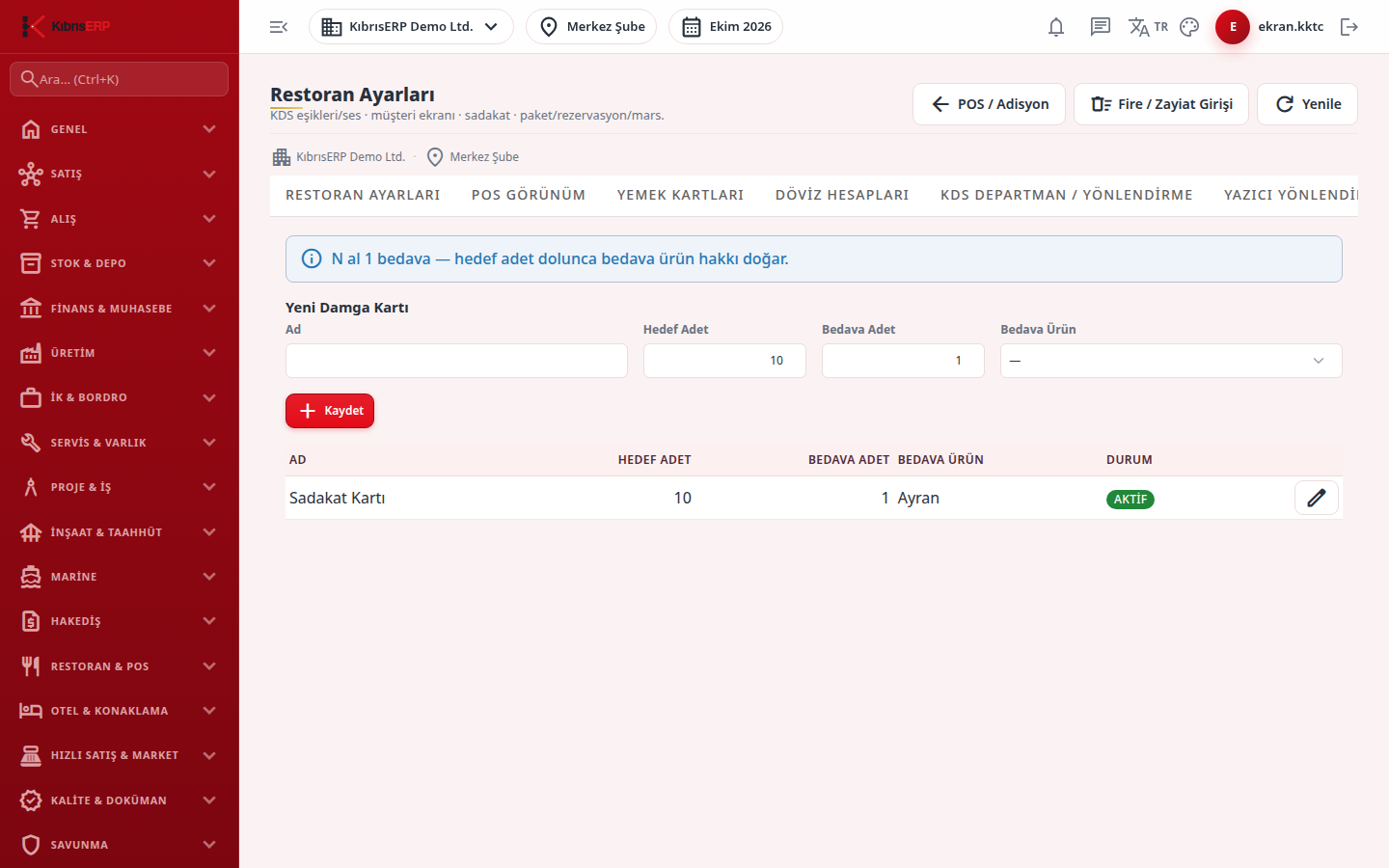Select the Merkez Şube branch button
This screenshot has width=1389, height=868.
pyautogui.click(x=591, y=27)
